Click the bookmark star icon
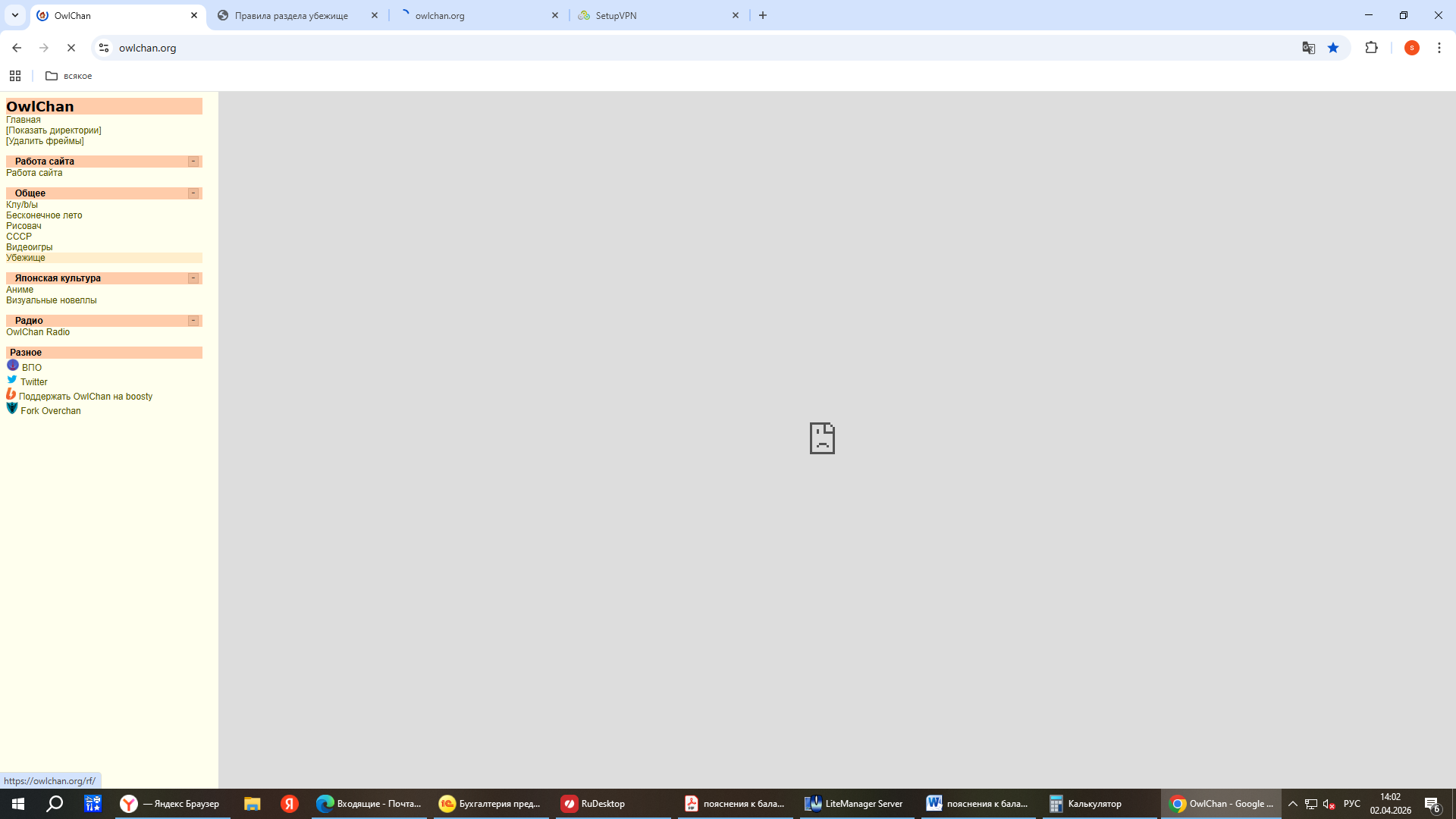This screenshot has height=819, width=1456. 1333,48
